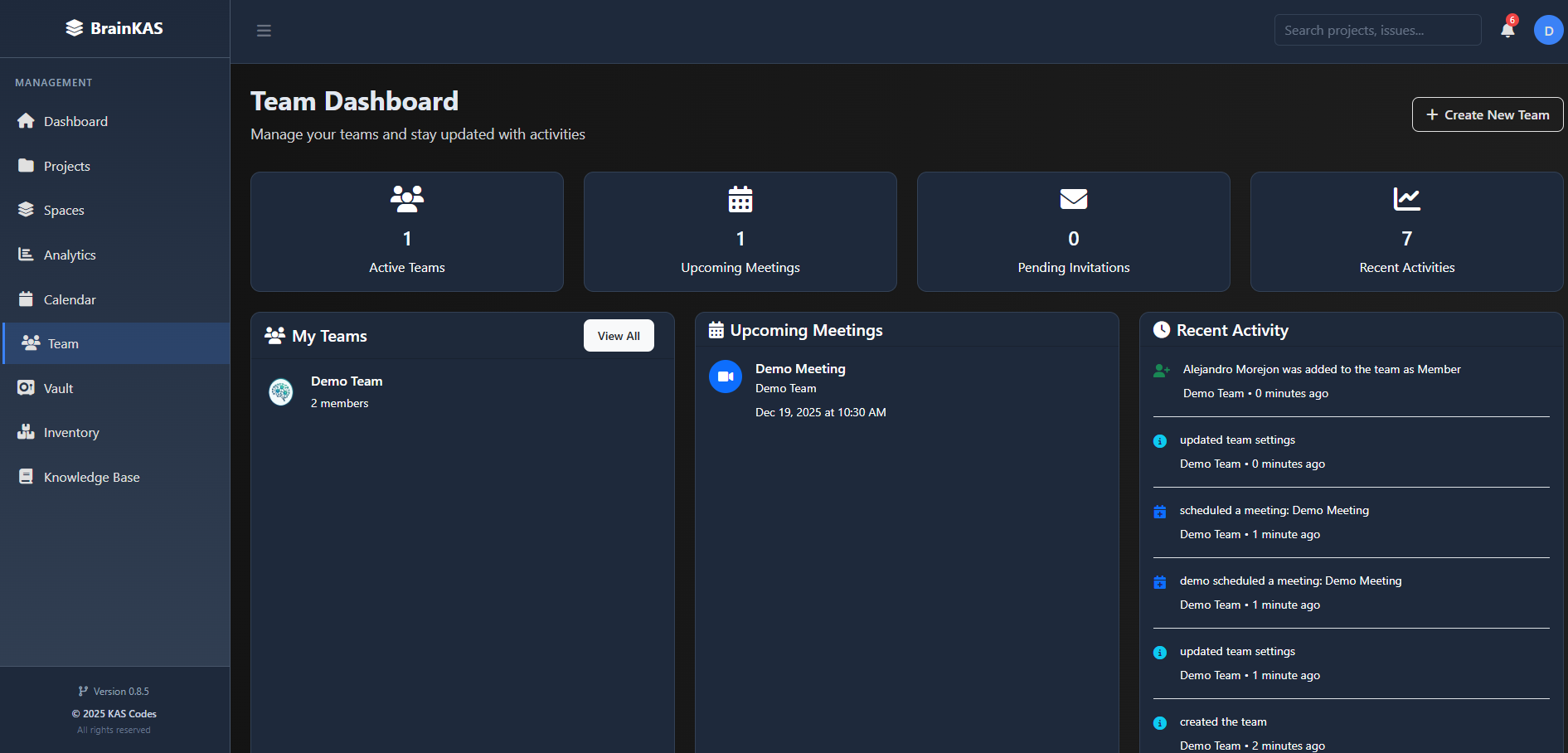
Task: Click the Calendar icon in sidebar
Action: (x=26, y=299)
